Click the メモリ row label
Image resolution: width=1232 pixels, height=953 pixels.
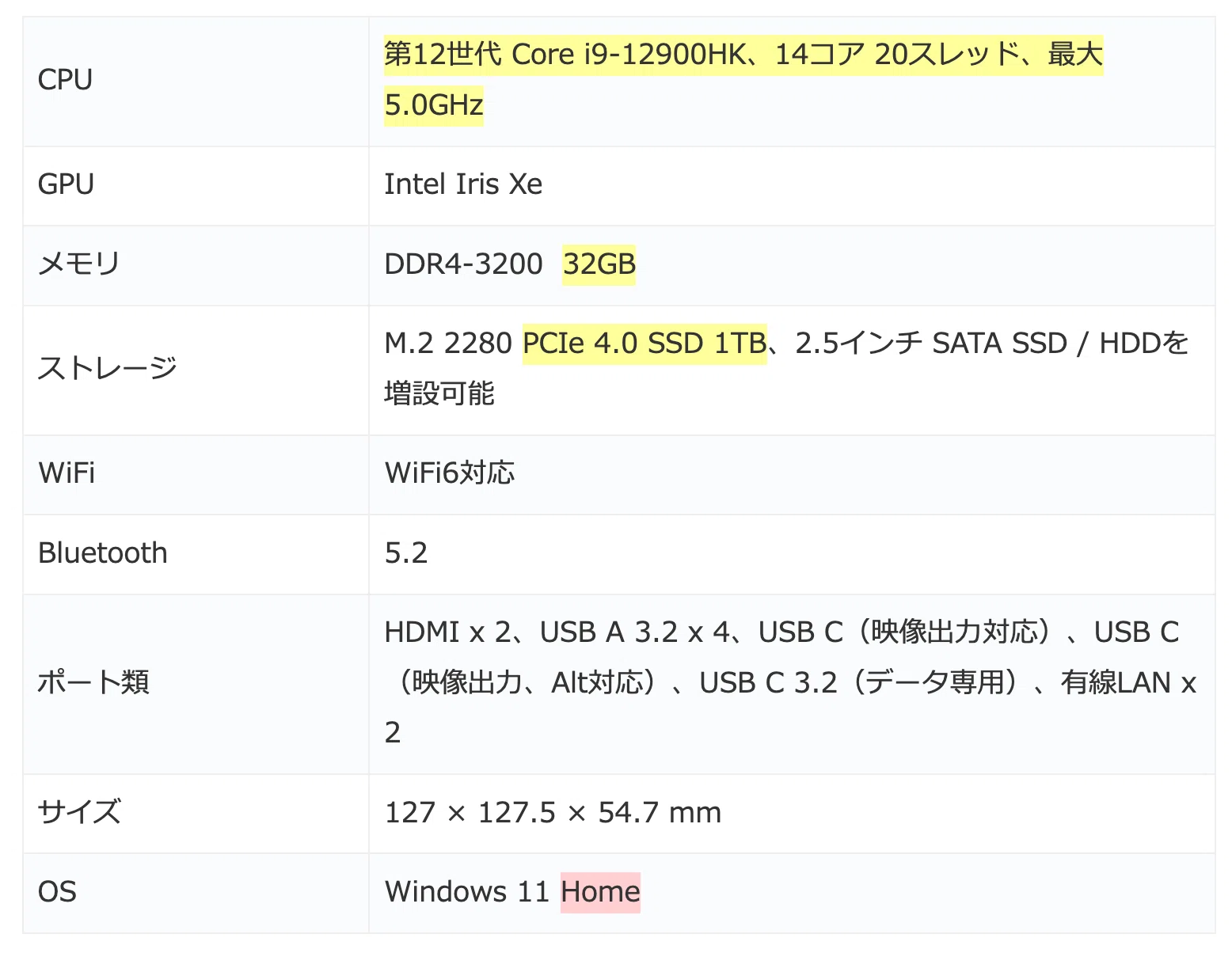78,264
